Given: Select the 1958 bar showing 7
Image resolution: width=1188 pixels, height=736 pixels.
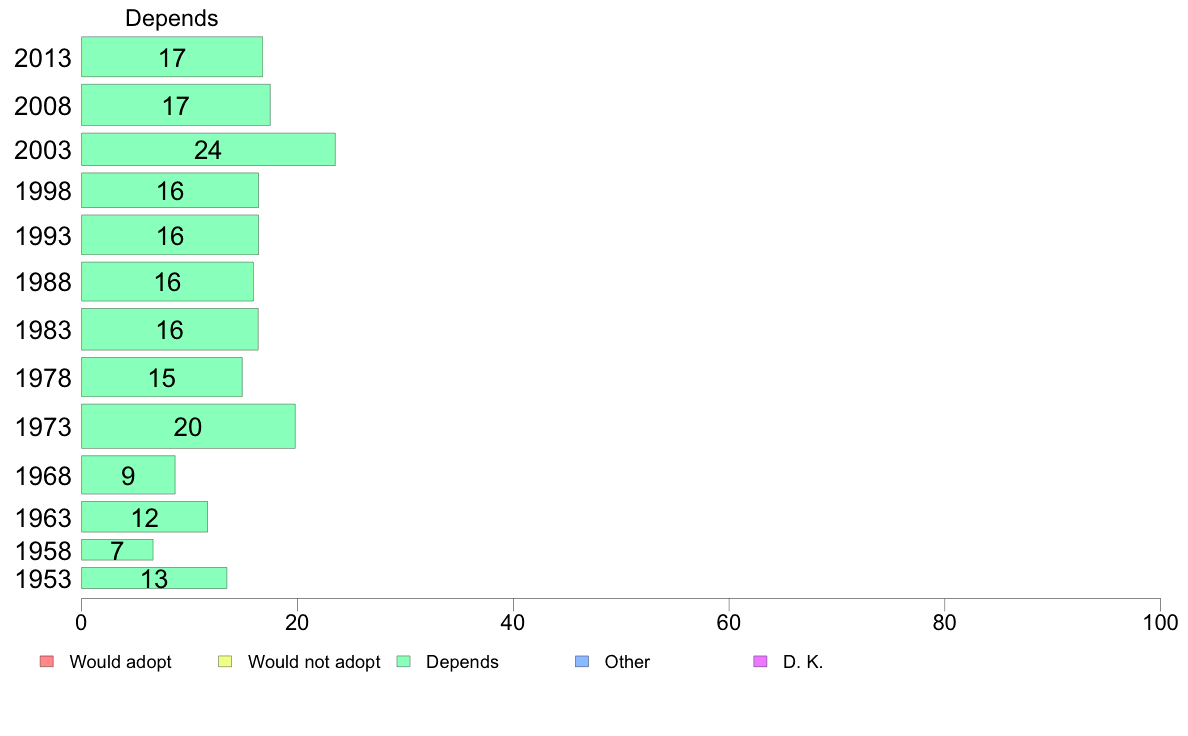Looking at the screenshot, I should pyautogui.click(x=117, y=550).
